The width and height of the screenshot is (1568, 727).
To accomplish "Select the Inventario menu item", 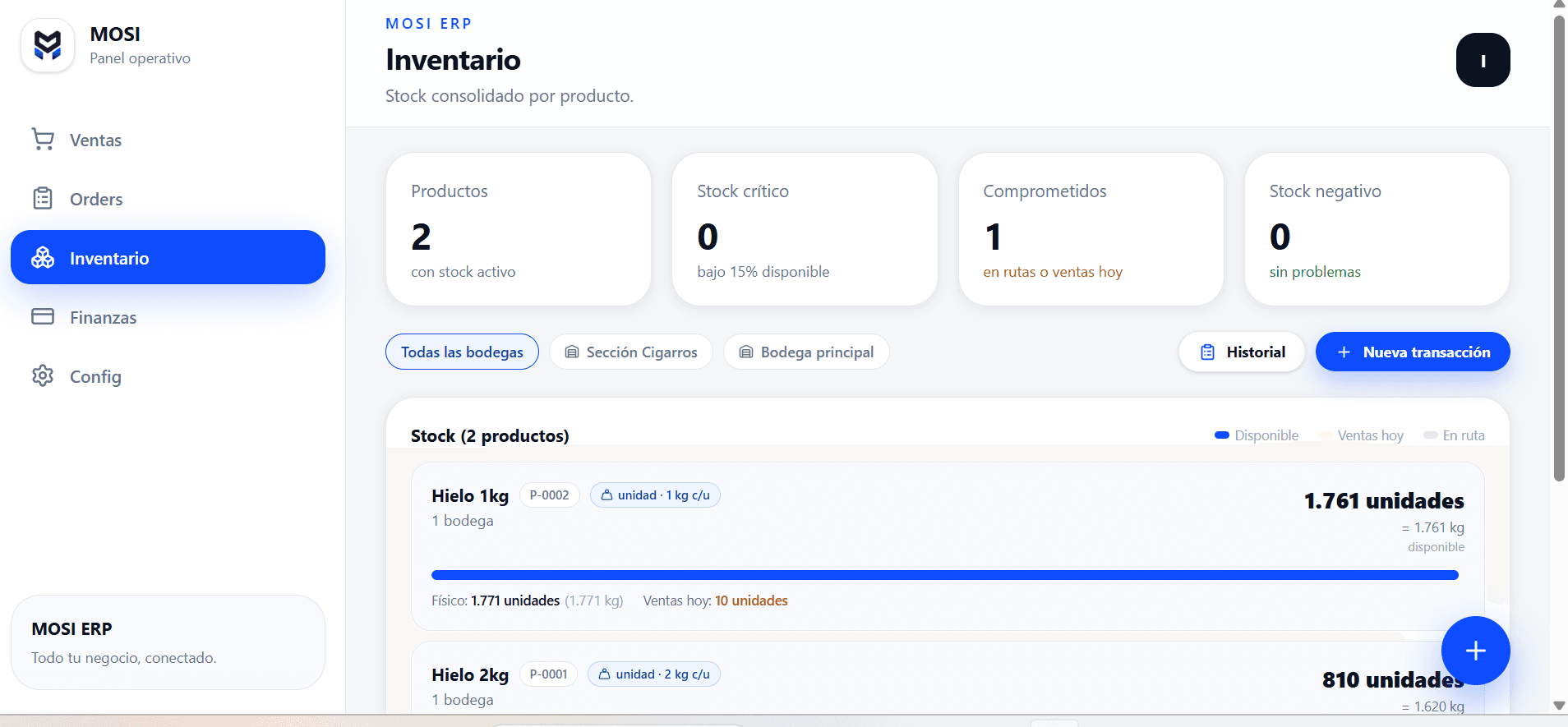I will [168, 257].
